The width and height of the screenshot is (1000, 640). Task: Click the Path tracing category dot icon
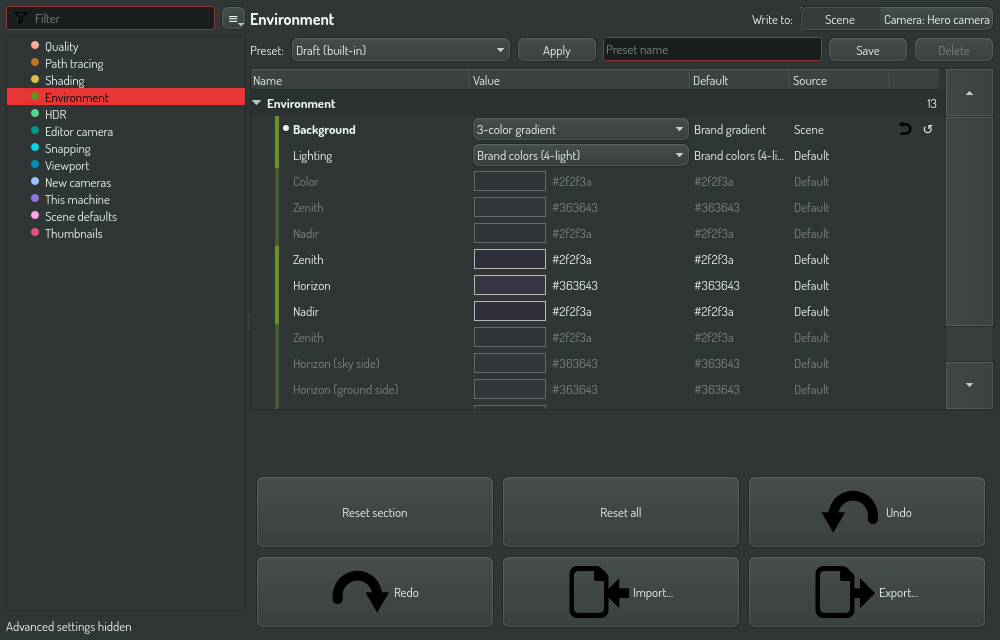[35, 62]
